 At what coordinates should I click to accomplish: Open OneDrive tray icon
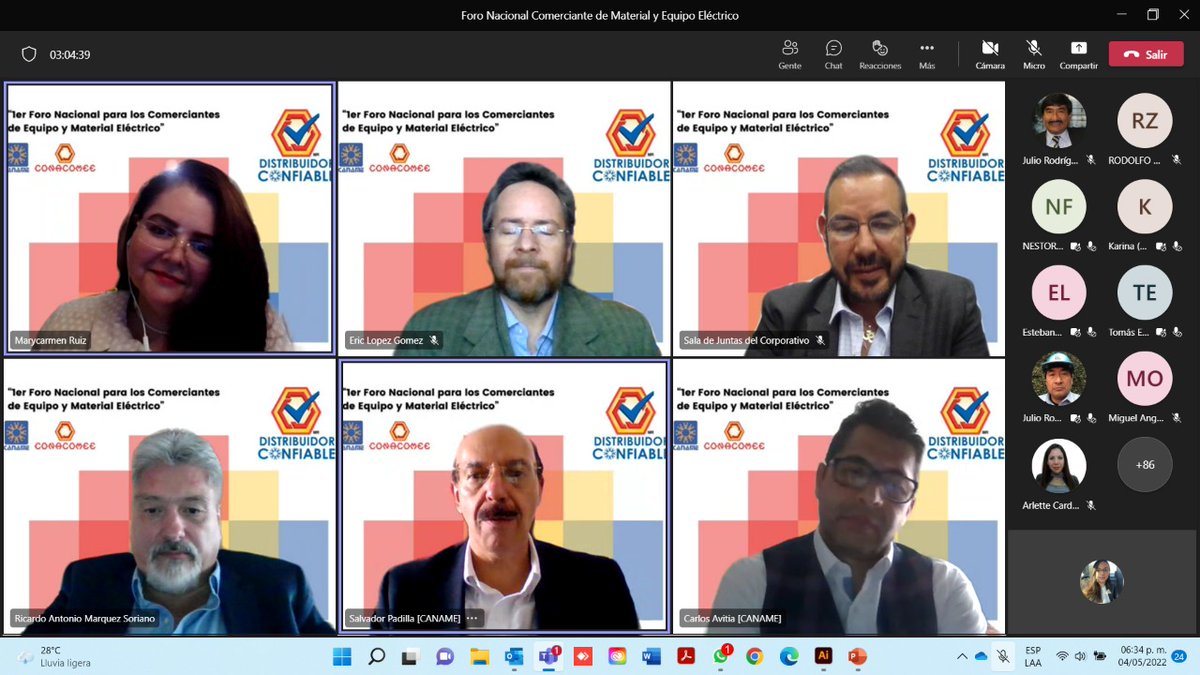[981, 656]
